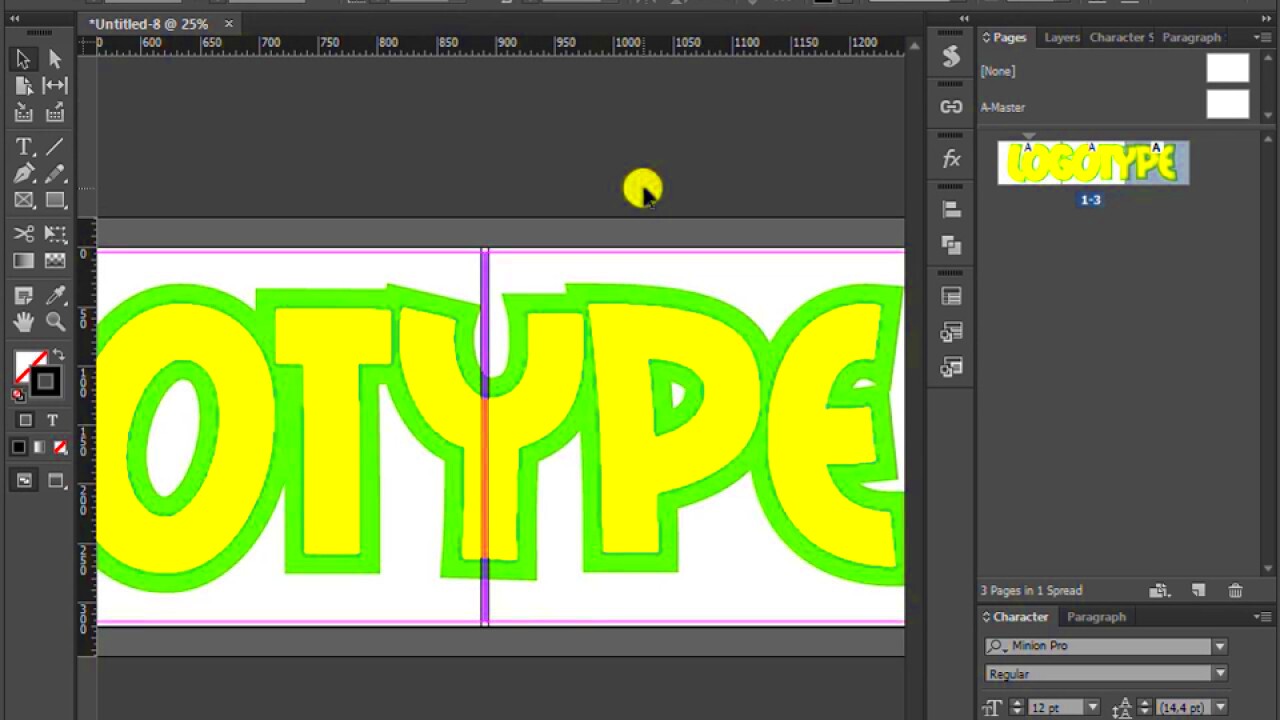
Task: Select the Line tool
Action: (x=55, y=147)
